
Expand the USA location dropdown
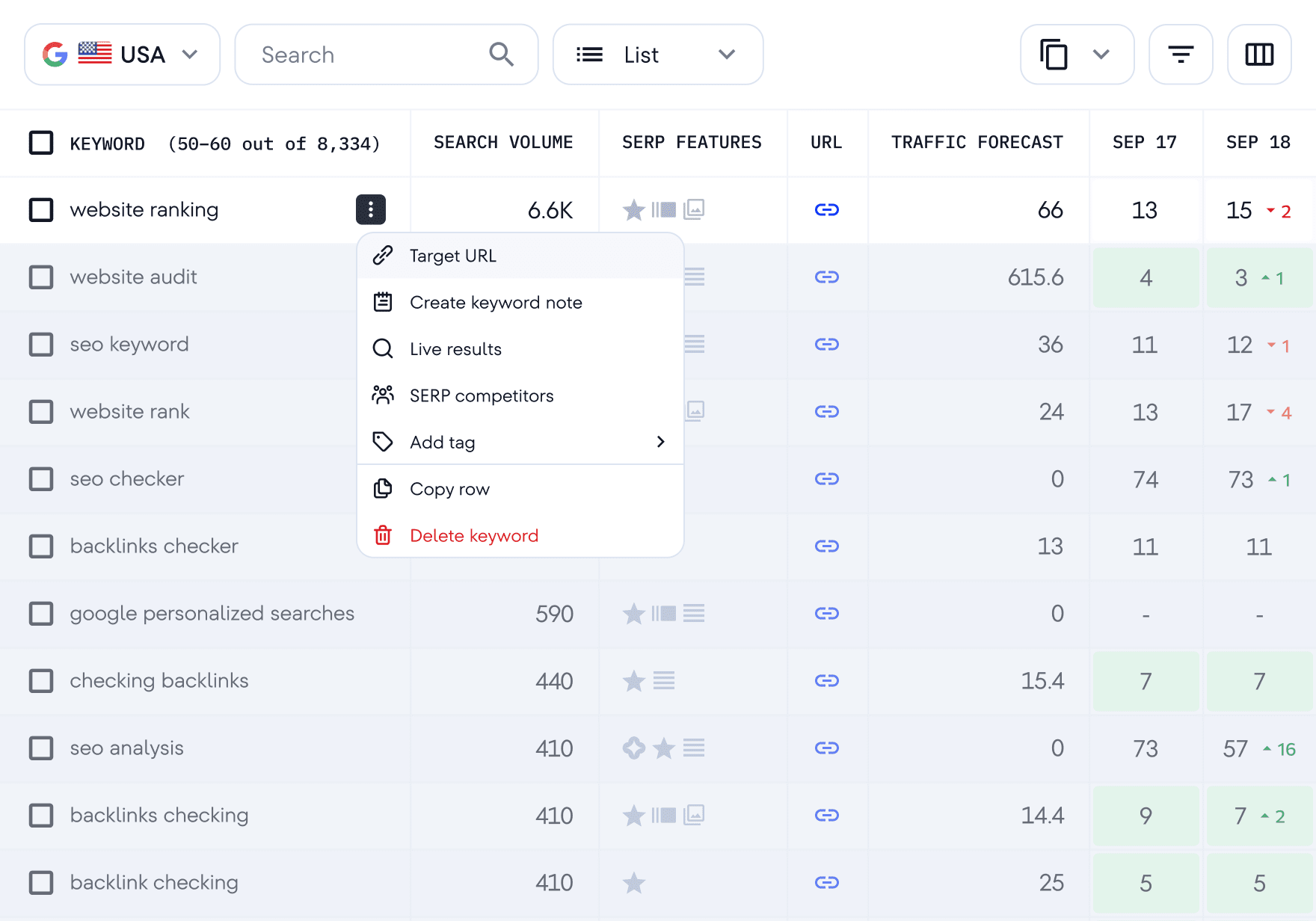[x=122, y=54]
